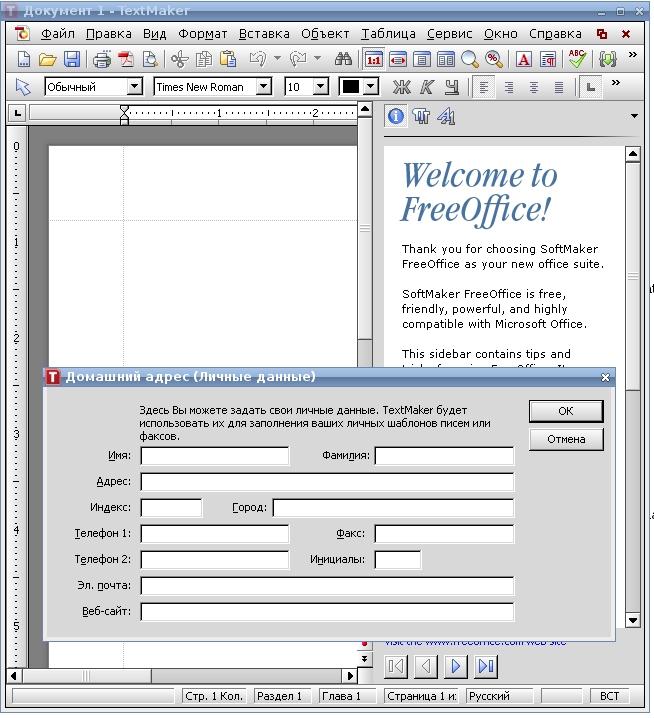Open paragraph style dropdown Обычный
654x718 pixels.
click(x=134, y=87)
